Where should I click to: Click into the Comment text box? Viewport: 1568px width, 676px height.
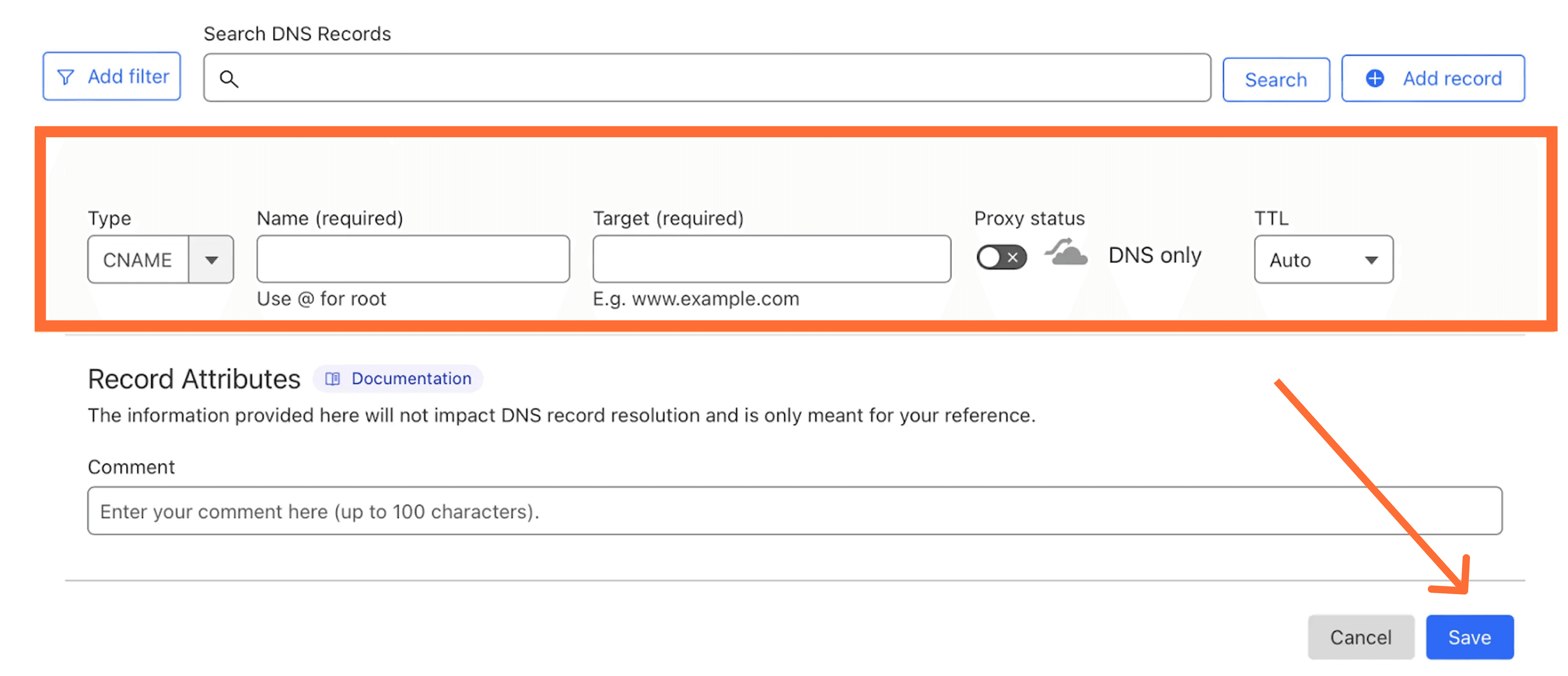[x=794, y=511]
